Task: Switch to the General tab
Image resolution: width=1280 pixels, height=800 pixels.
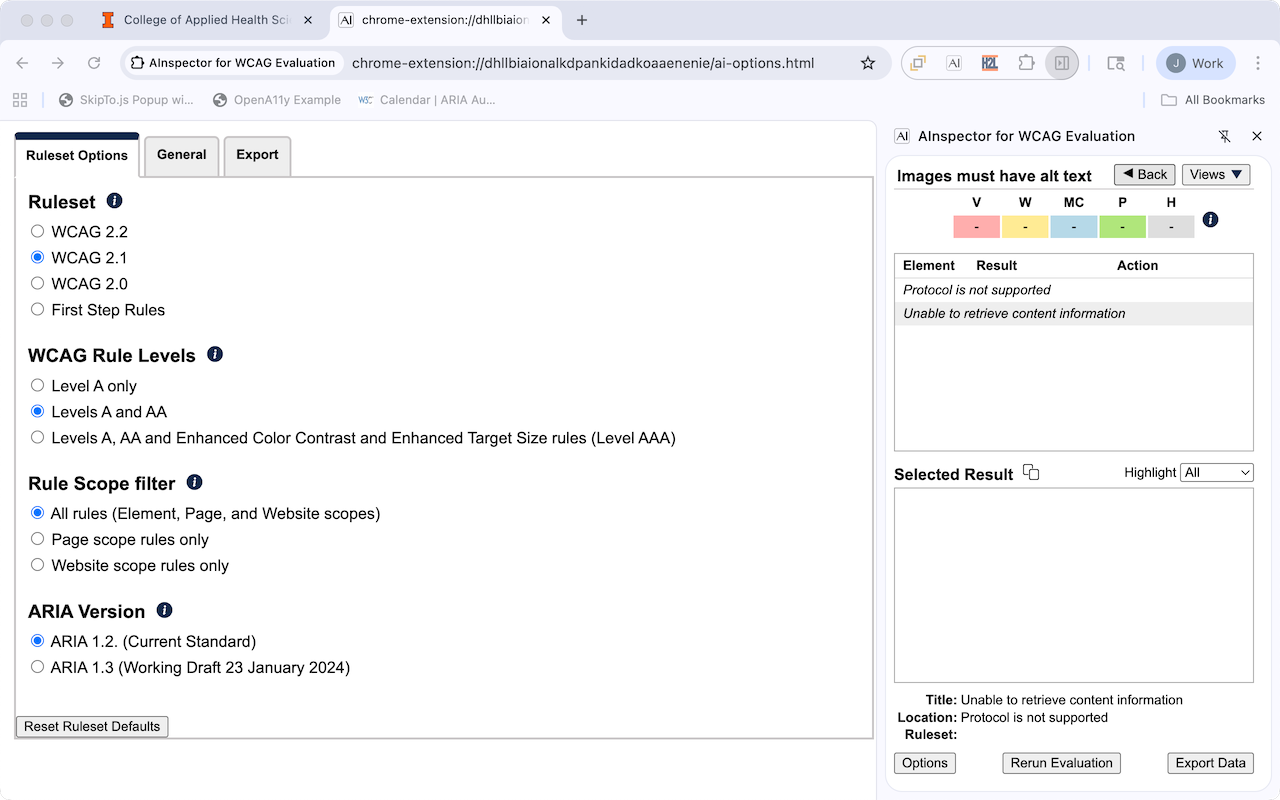Action: pos(181,155)
